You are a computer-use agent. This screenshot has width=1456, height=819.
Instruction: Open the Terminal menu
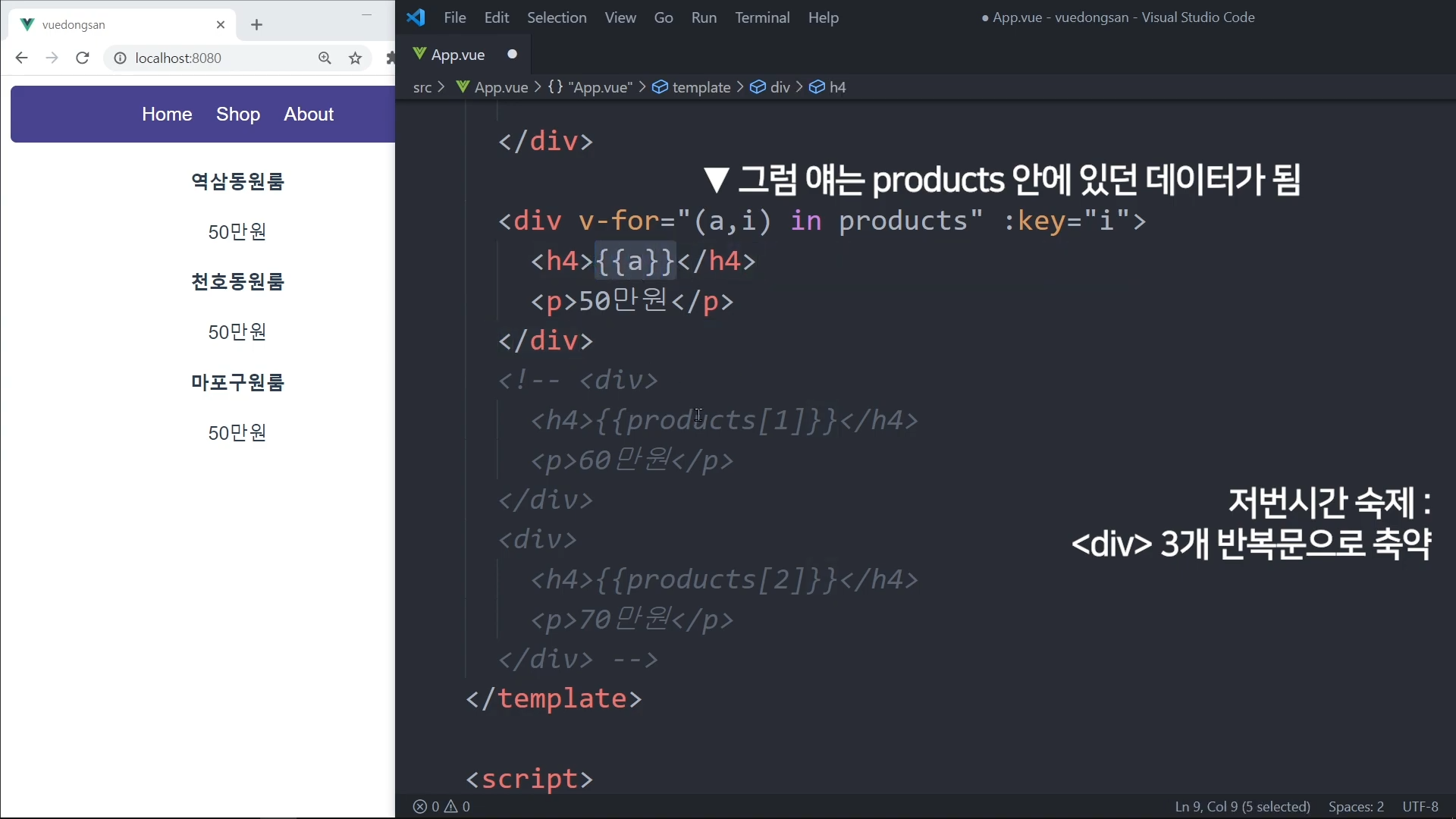click(x=761, y=17)
